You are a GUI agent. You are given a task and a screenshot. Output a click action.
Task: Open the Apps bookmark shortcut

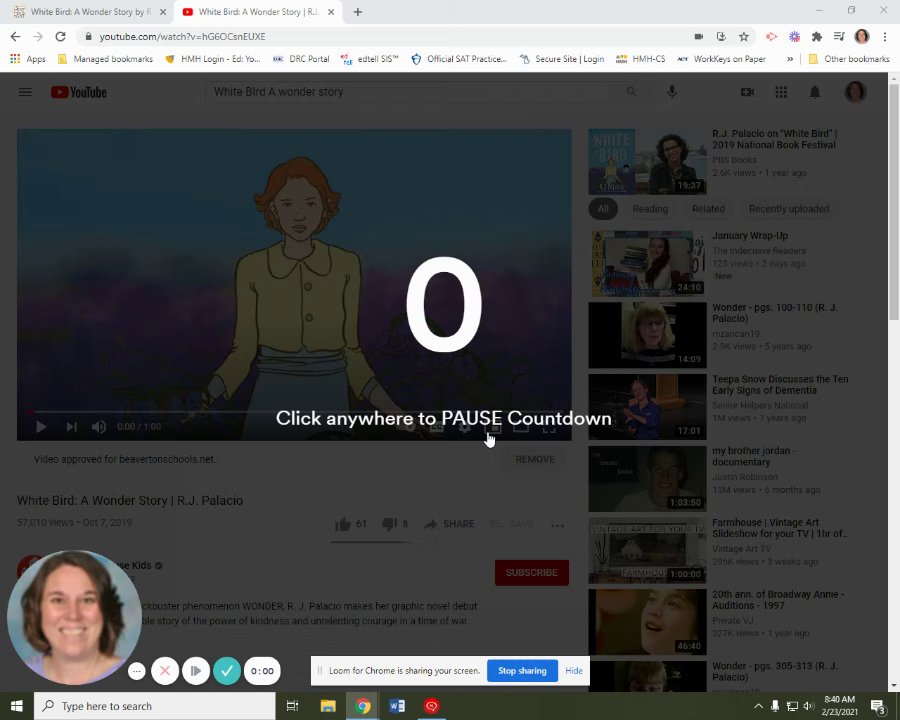click(28, 59)
